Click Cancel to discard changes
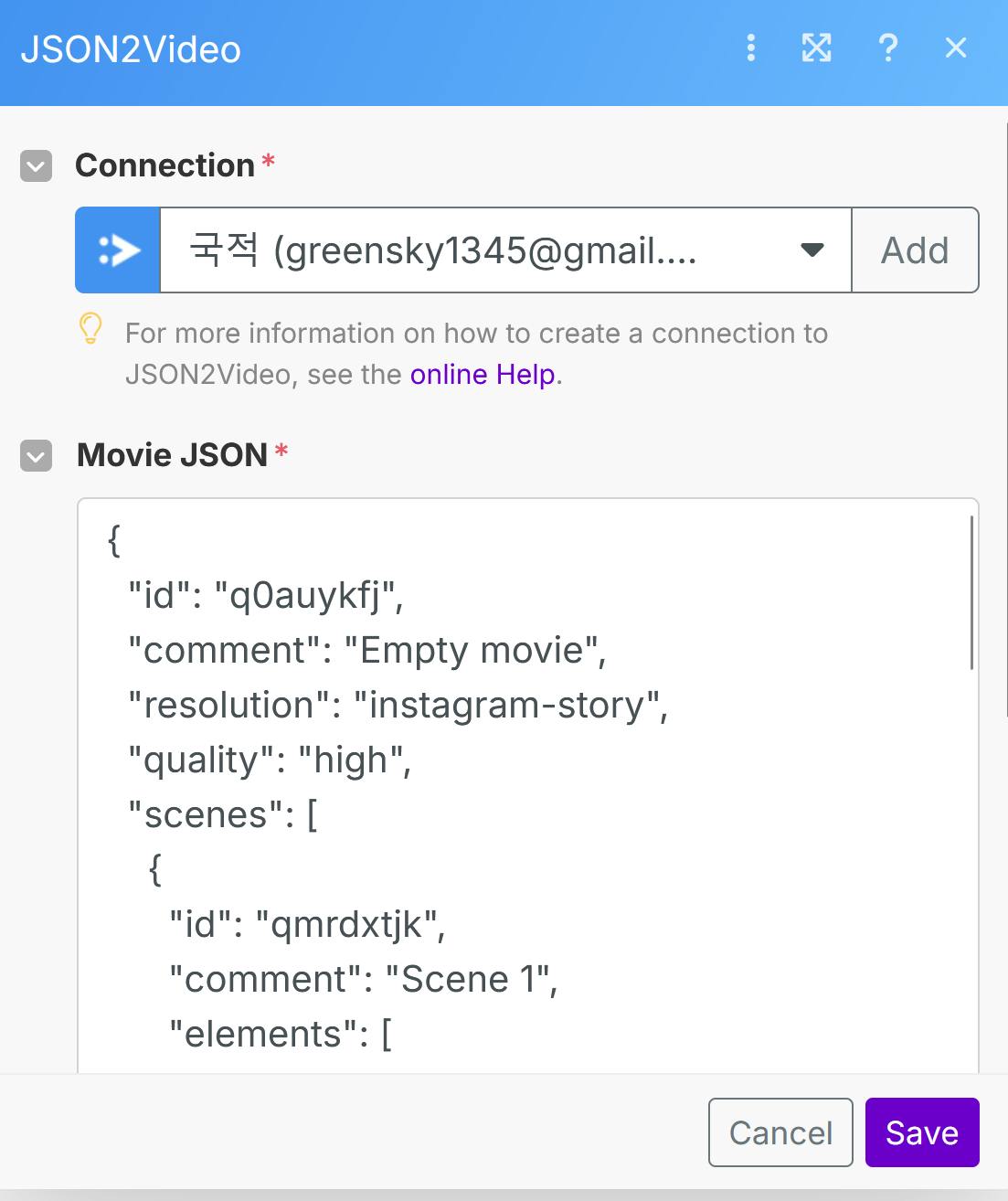Image resolution: width=1008 pixels, height=1201 pixels. pyautogui.click(x=780, y=1133)
